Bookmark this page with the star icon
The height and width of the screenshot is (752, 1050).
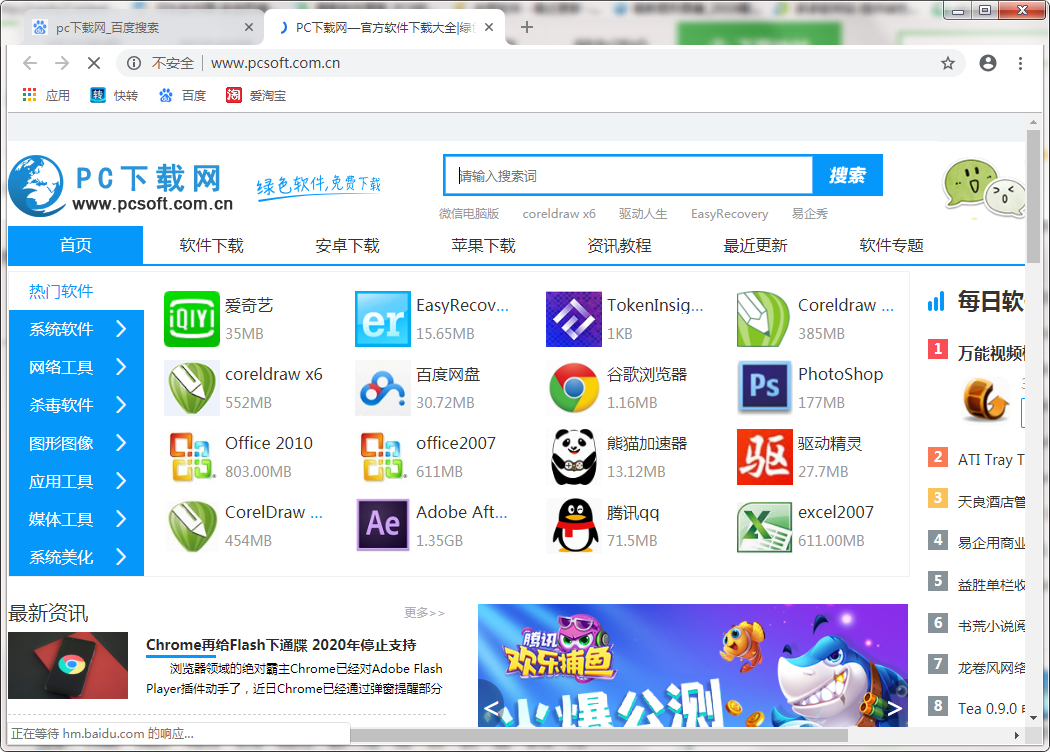(948, 63)
